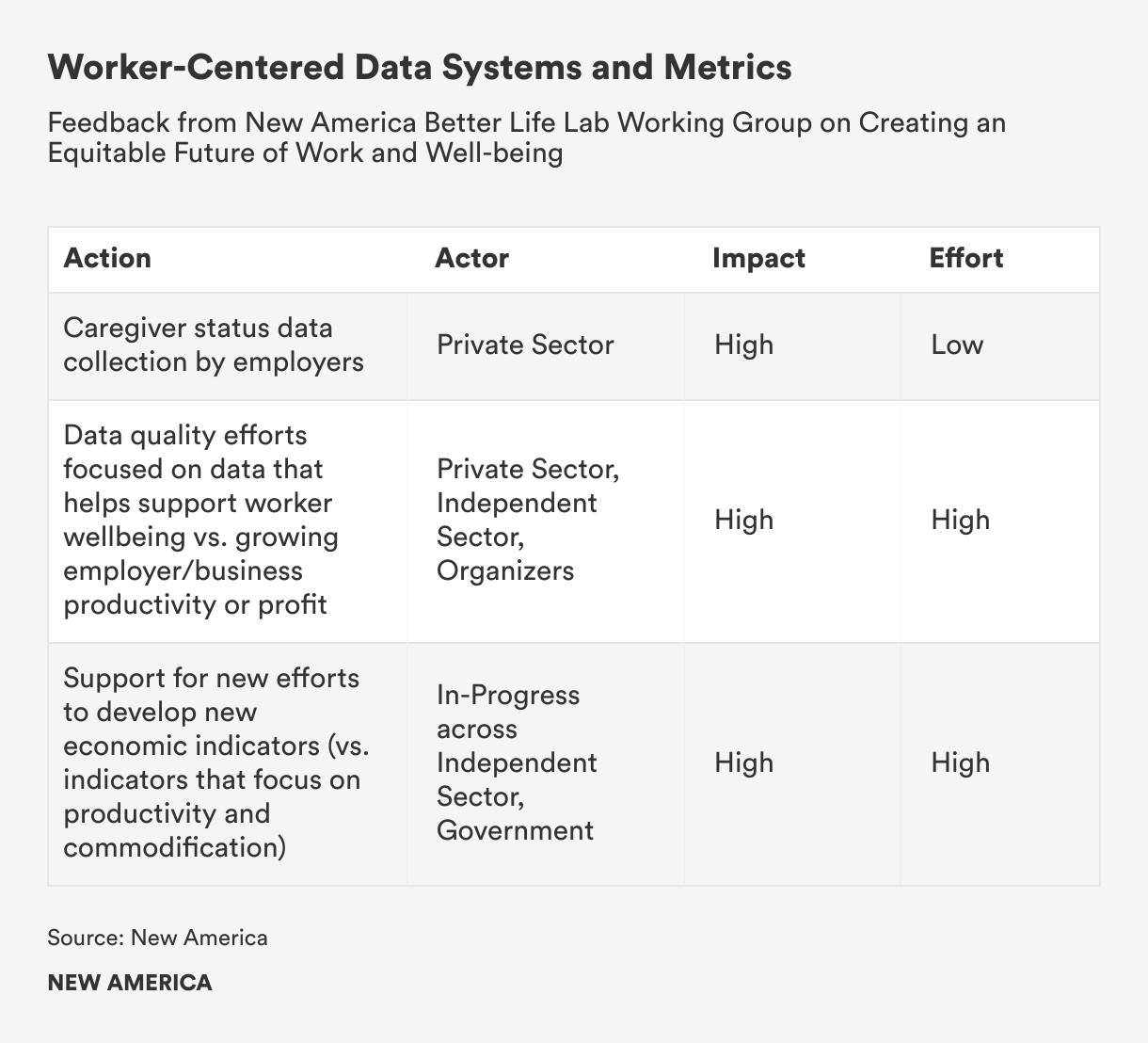Click the Feedback from New America subtitle

tap(527, 137)
